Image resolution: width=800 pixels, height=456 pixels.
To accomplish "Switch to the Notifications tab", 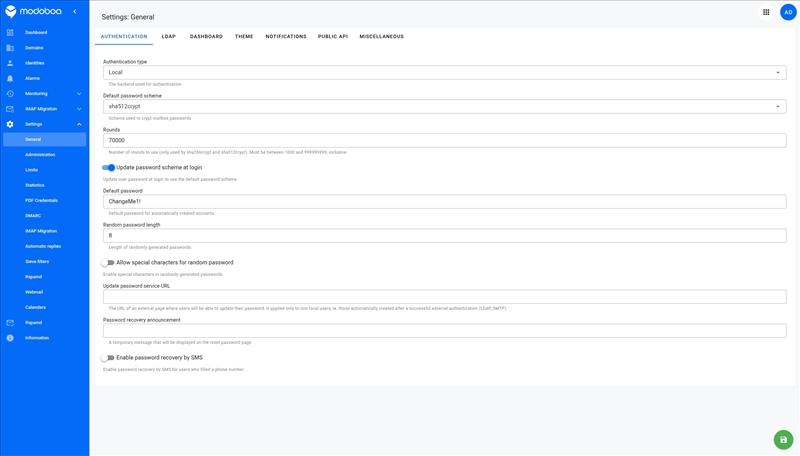I will coord(286,36).
